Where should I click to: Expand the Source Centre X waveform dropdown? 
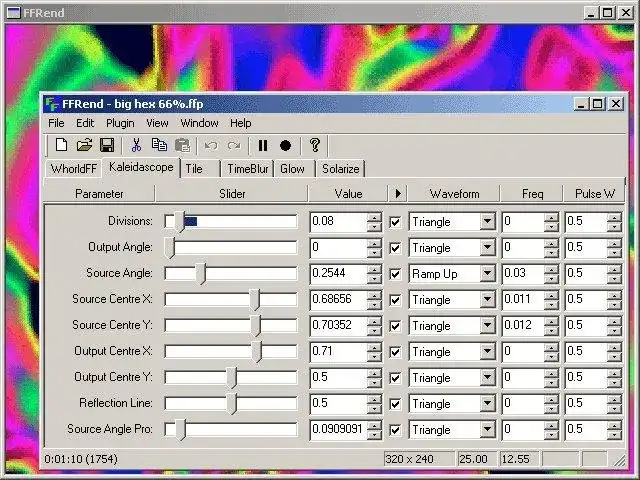487,300
